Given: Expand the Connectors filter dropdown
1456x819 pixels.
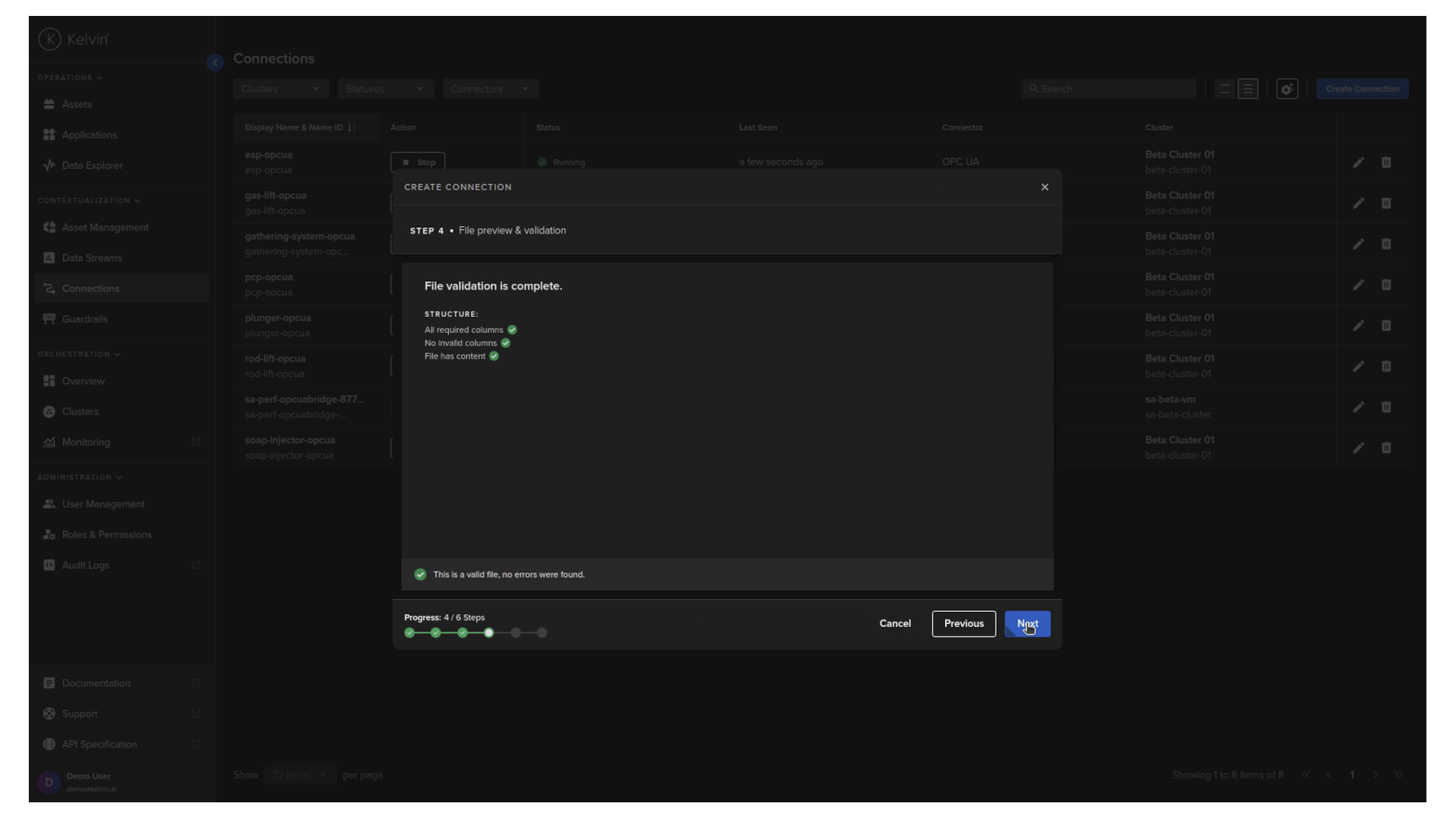Looking at the screenshot, I should point(490,89).
